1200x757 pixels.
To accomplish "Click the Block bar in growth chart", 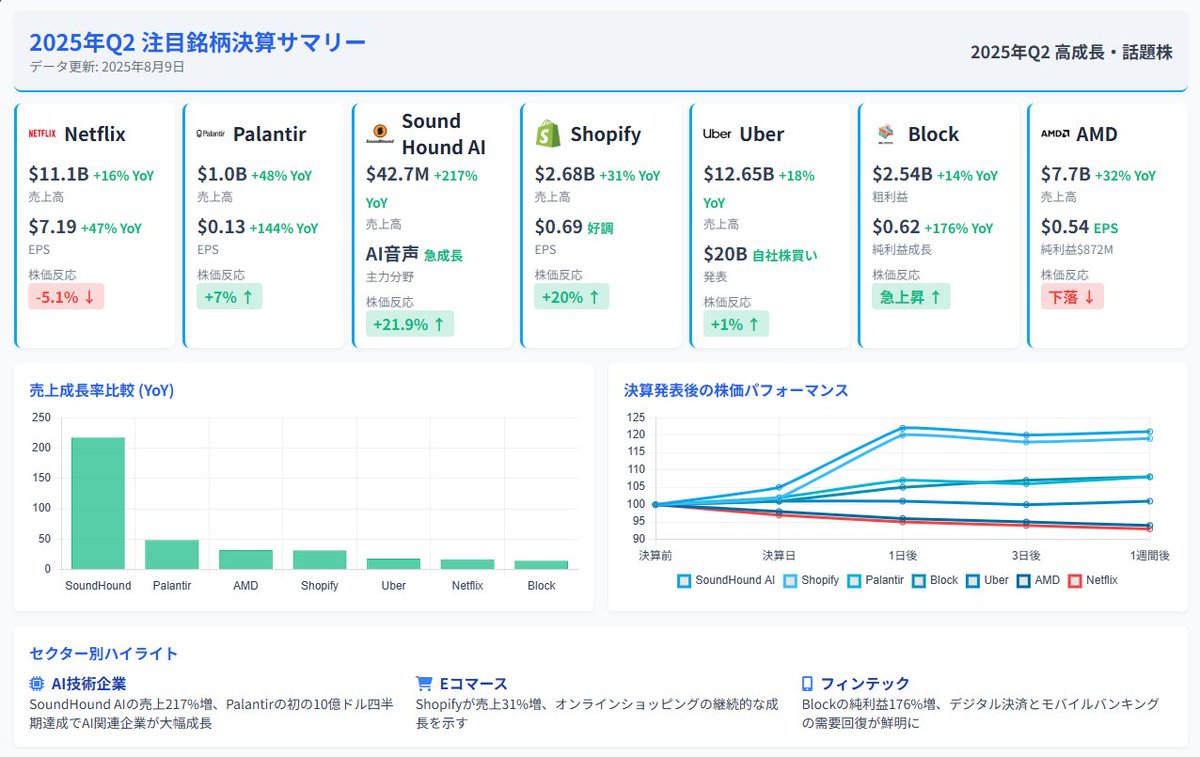I will (542, 565).
